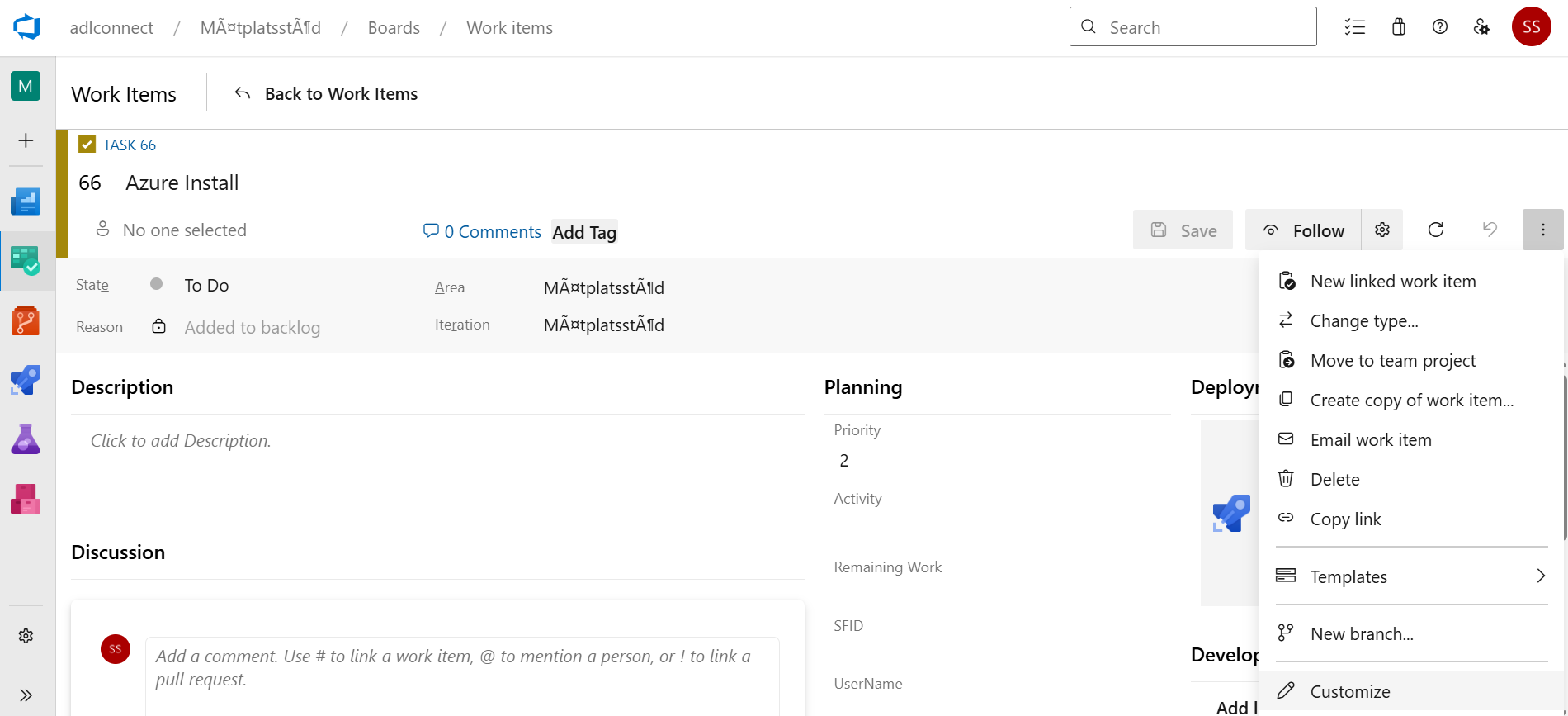
Task: Click the 0 Comments link
Action: click(482, 231)
